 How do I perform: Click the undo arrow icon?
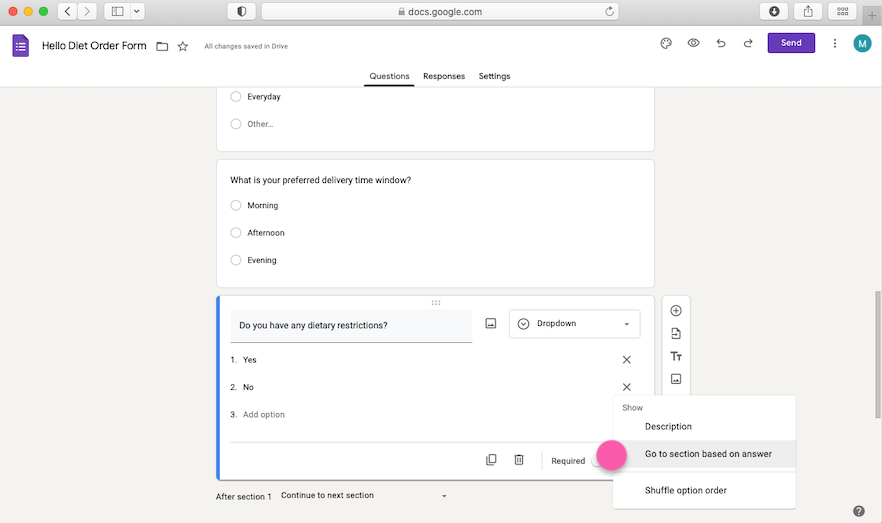[x=720, y=43]
